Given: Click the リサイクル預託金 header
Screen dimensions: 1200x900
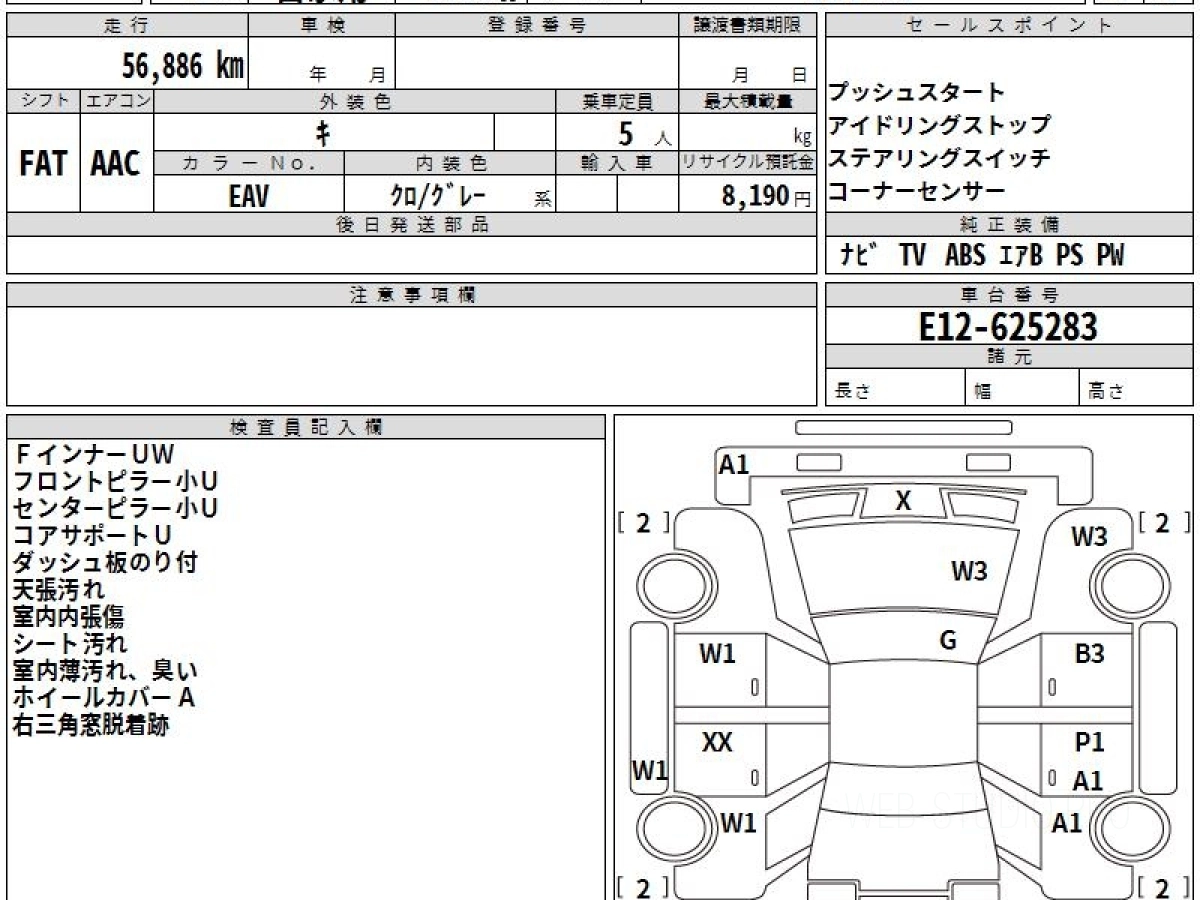Looking at the screenshot, I should [x=748, y=162].
